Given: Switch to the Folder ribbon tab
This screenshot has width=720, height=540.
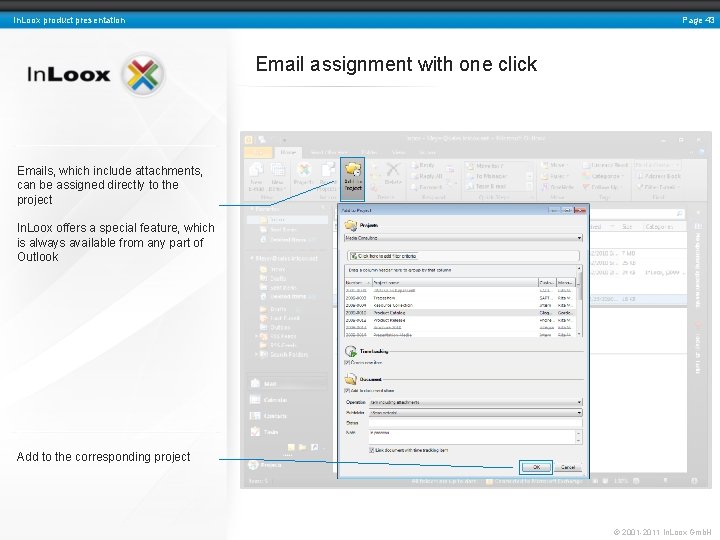Looking at the screenshot, I should tap(369, 152).
